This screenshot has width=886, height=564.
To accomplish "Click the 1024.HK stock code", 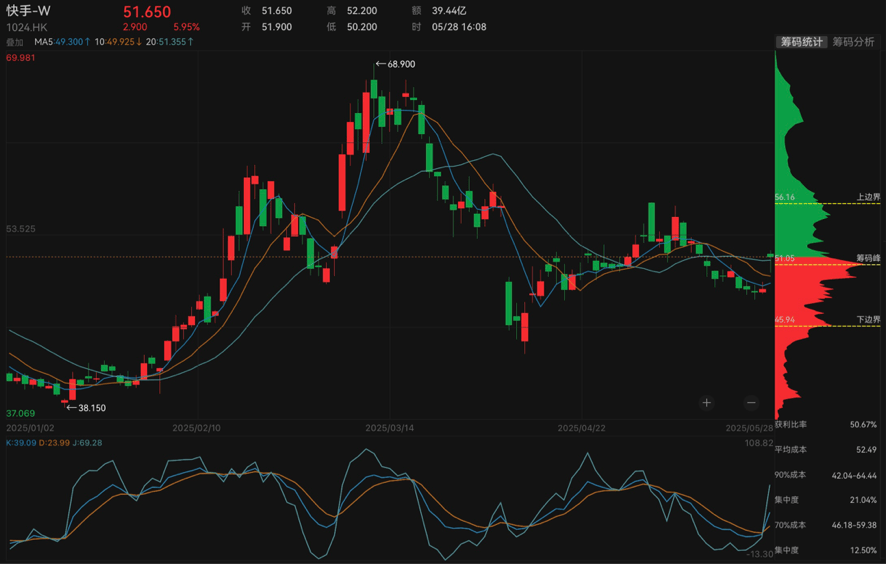I will [27, 27].
